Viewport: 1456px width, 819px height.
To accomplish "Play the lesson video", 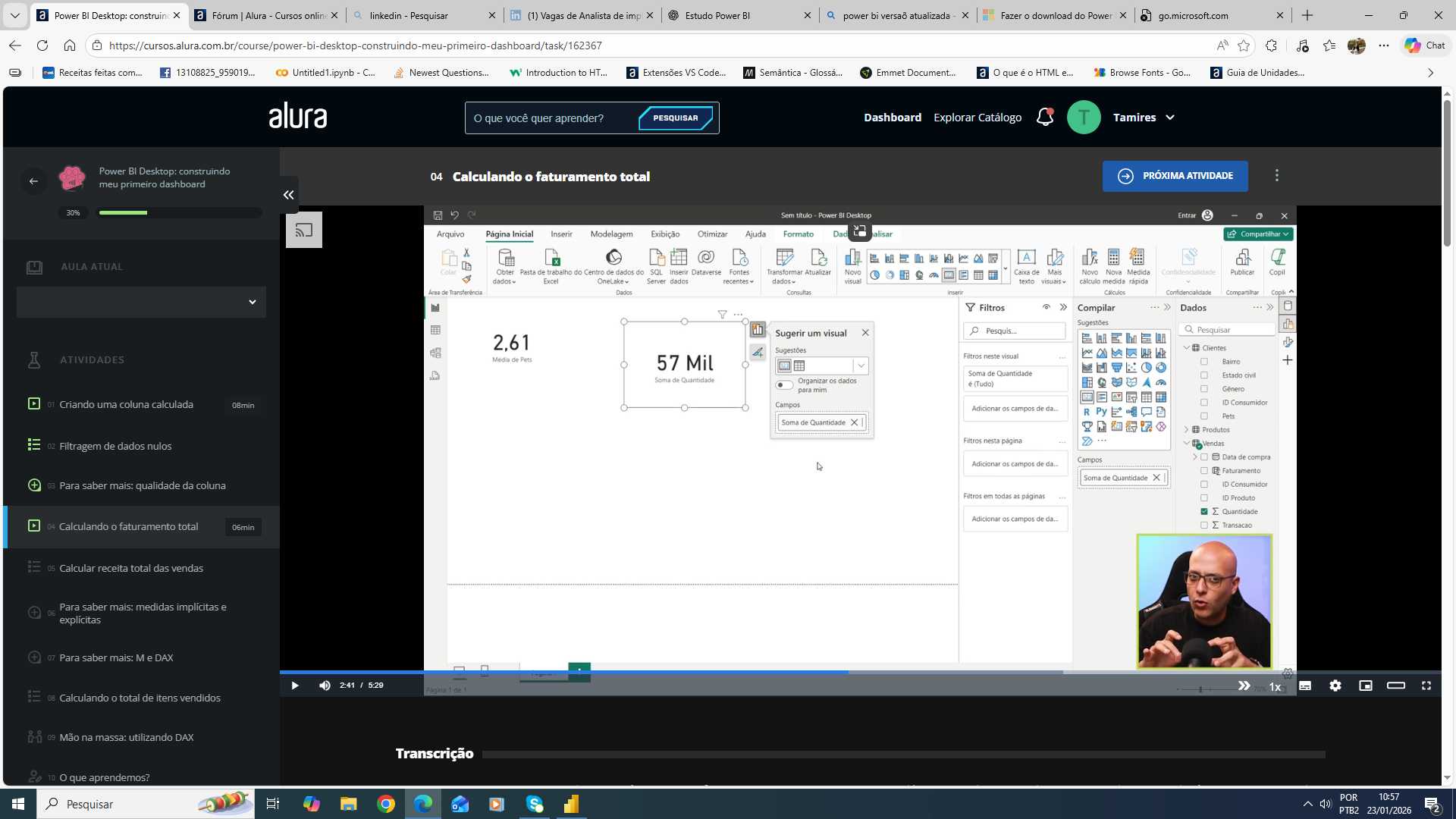I will coord(295,686).
